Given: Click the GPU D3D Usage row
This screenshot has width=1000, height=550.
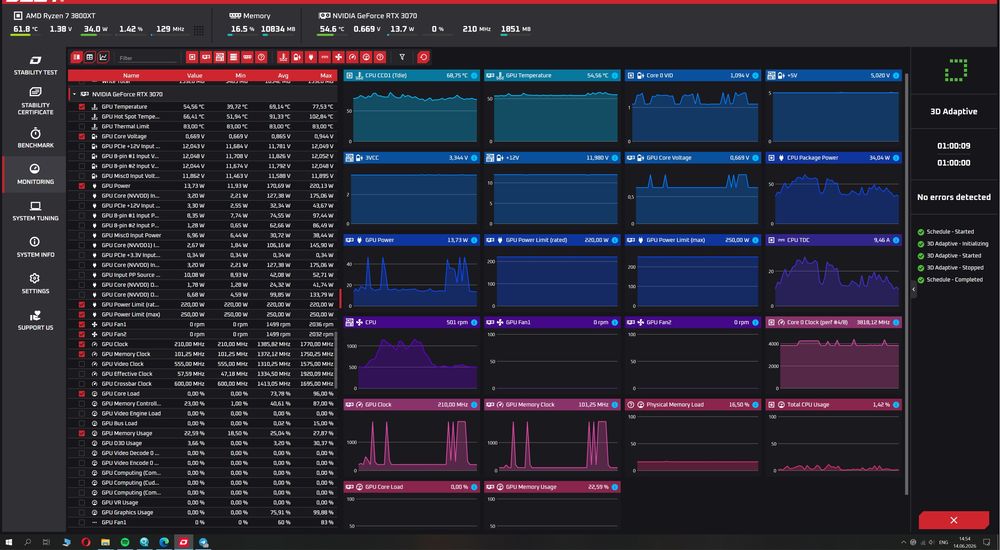Looking at the screenshot, I should point(203,443).
